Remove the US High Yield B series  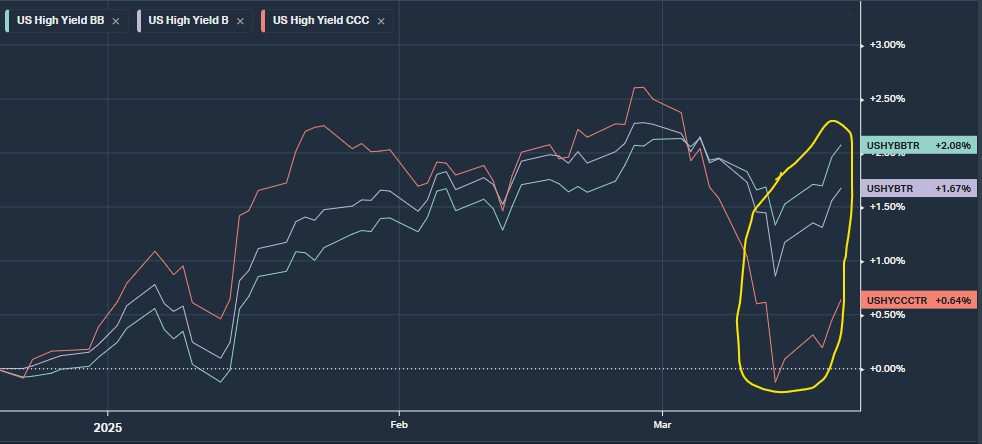(x=240, y=20)
